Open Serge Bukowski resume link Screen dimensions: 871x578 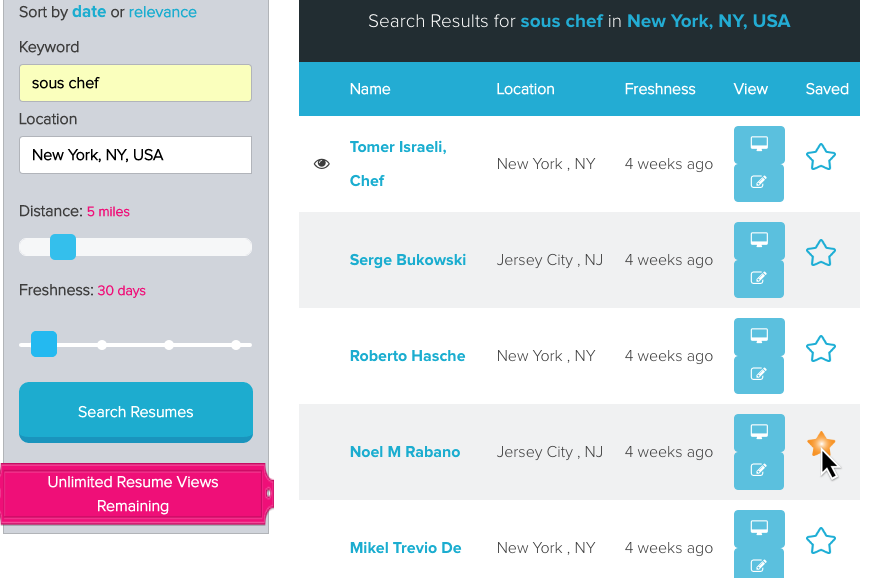point(408,260)
